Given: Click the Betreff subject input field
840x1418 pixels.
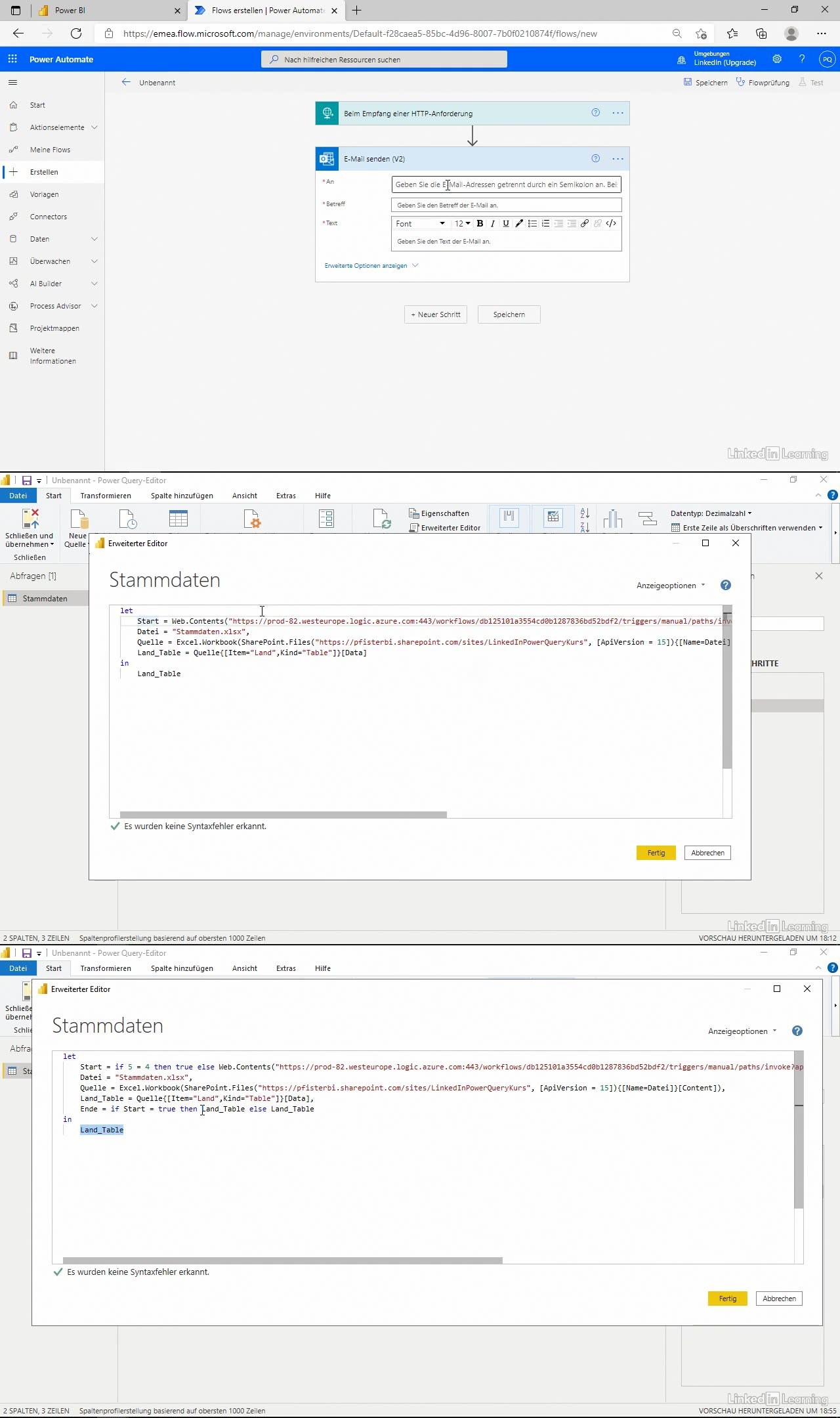Looking at the screenshot, I should (x=506, y=205).
